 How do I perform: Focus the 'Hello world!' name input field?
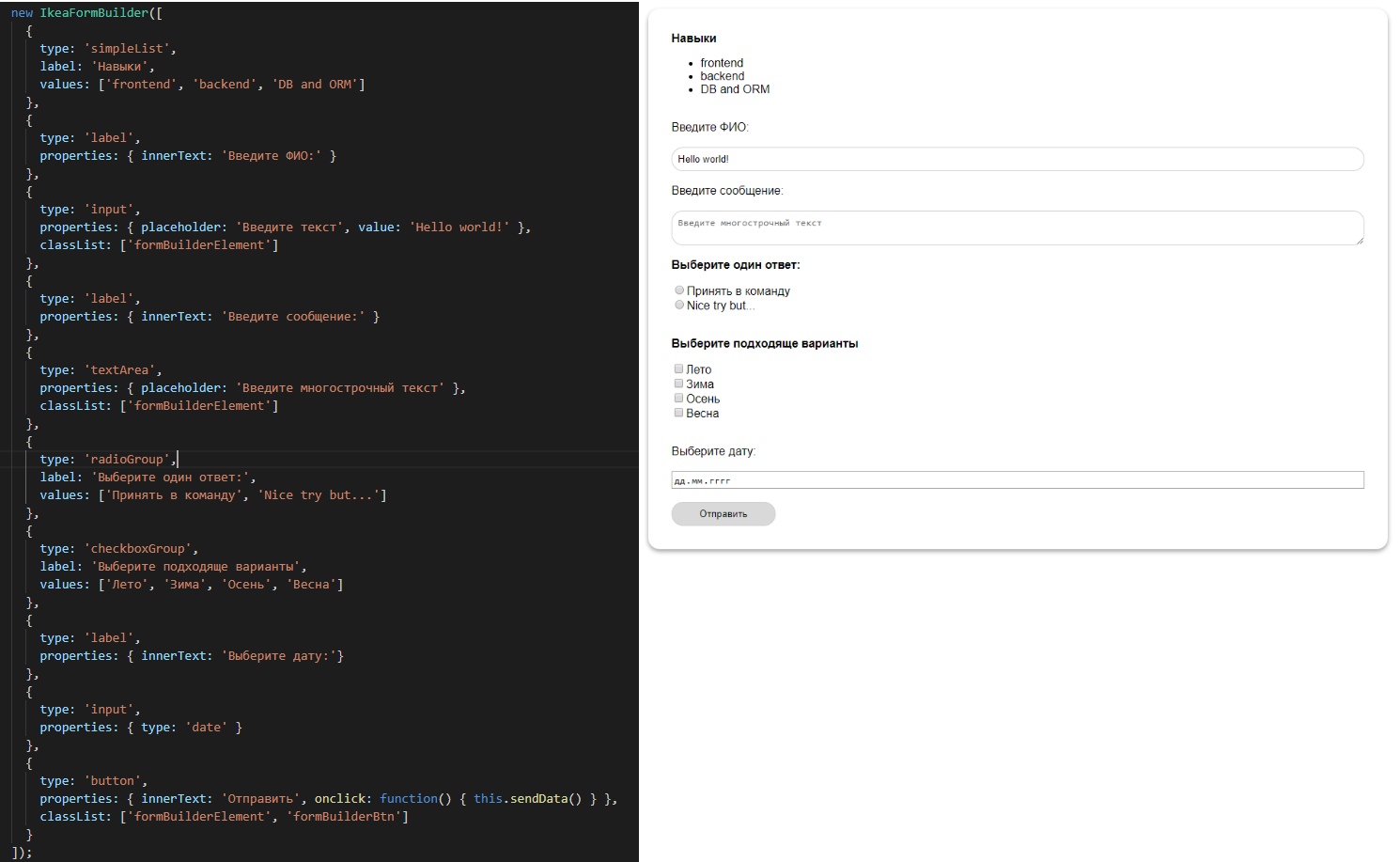[x=1018, y=159]
